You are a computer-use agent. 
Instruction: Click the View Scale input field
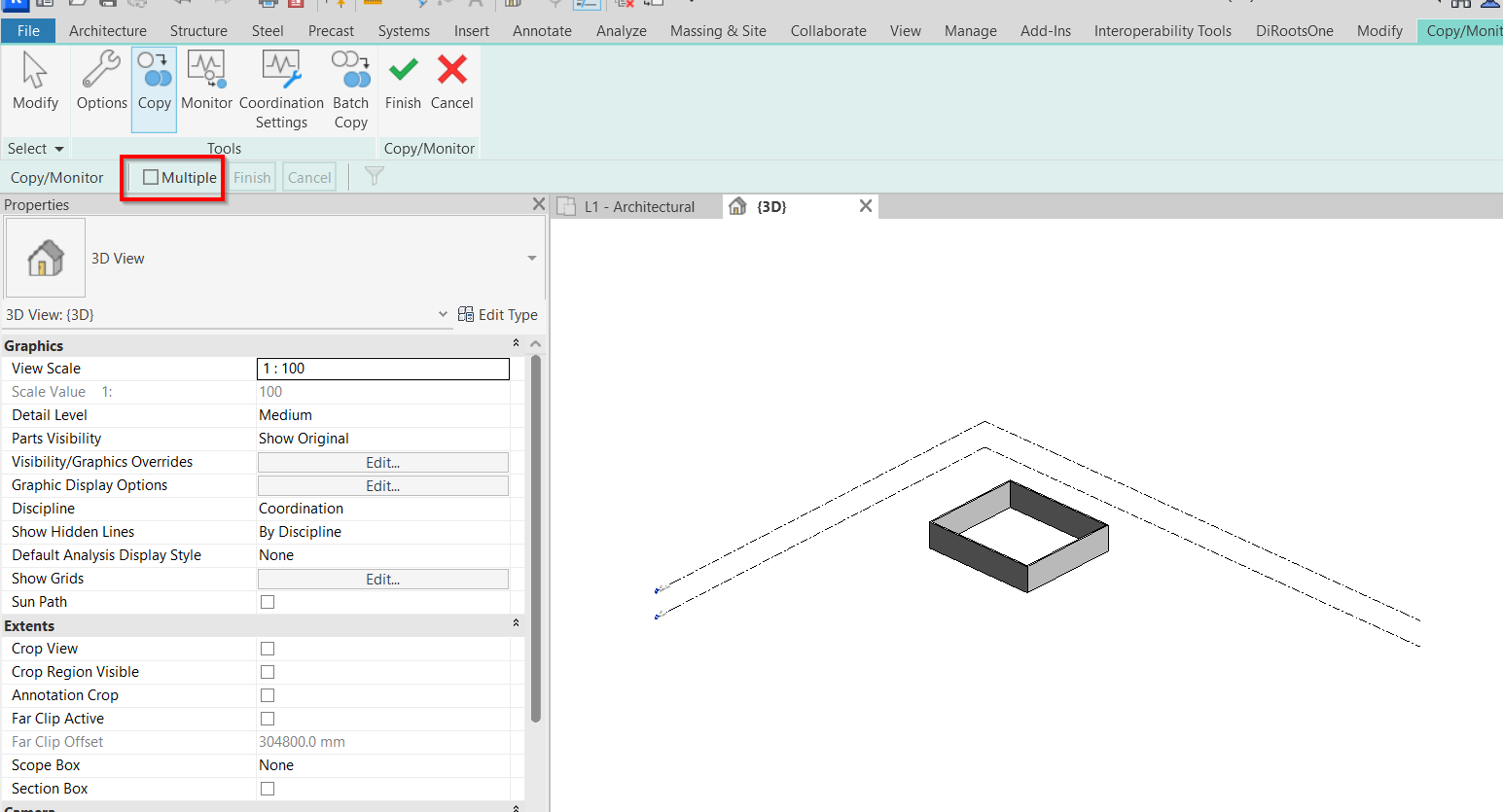pos(382,369)
